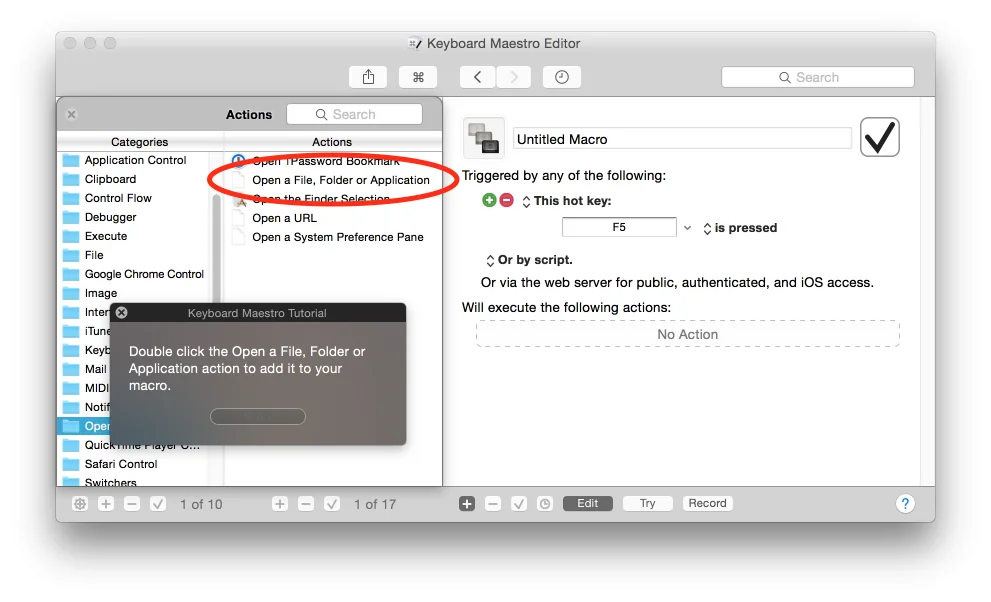Click the clock icon beside the Edit button

coord(545,503)
